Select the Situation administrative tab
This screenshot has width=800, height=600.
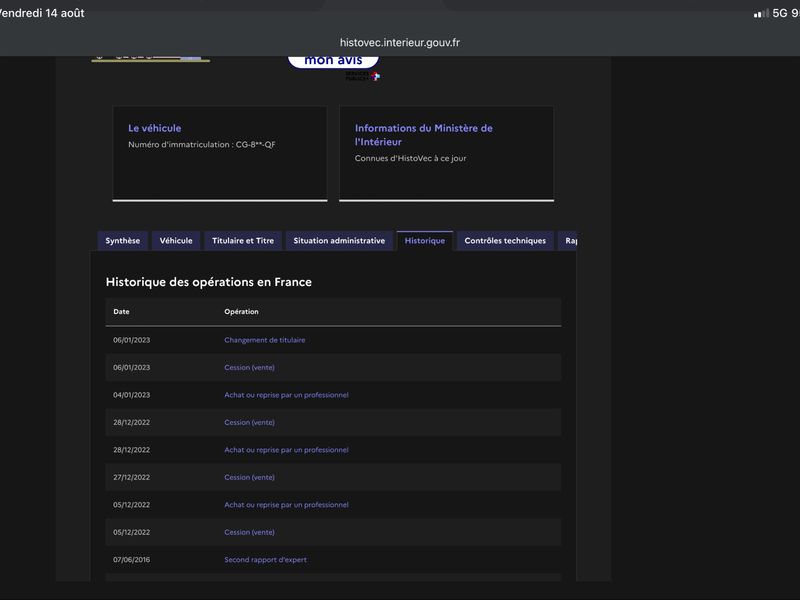coord(339,241)
